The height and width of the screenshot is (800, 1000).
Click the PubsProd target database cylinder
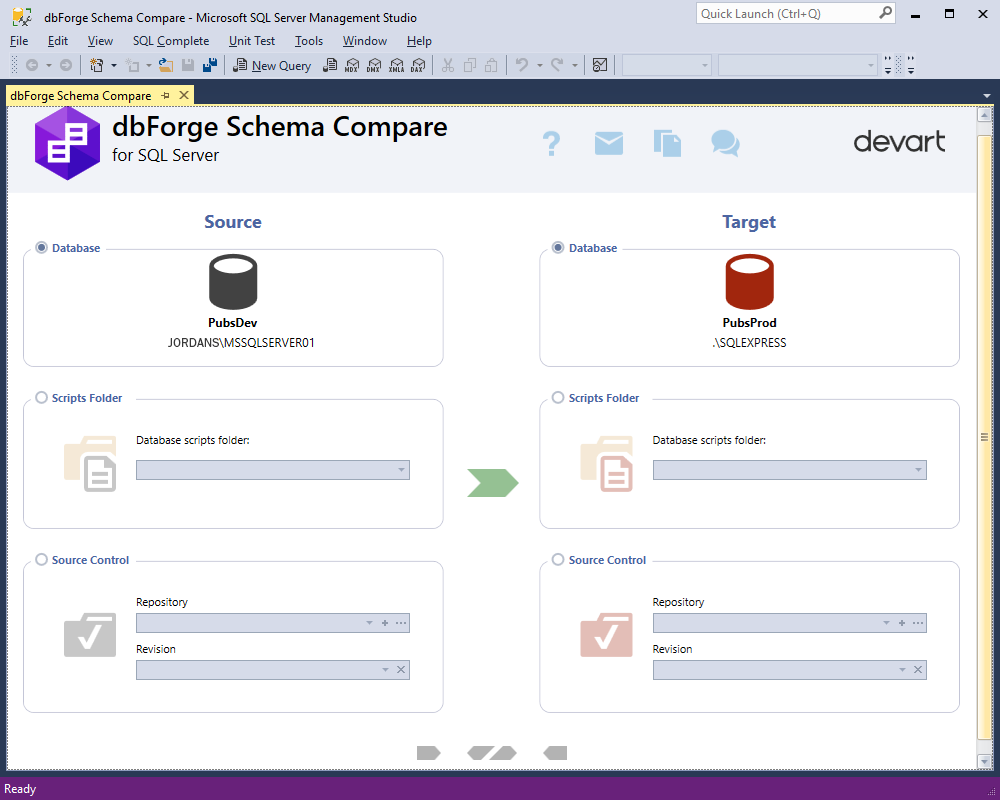[x=749, y=282]
